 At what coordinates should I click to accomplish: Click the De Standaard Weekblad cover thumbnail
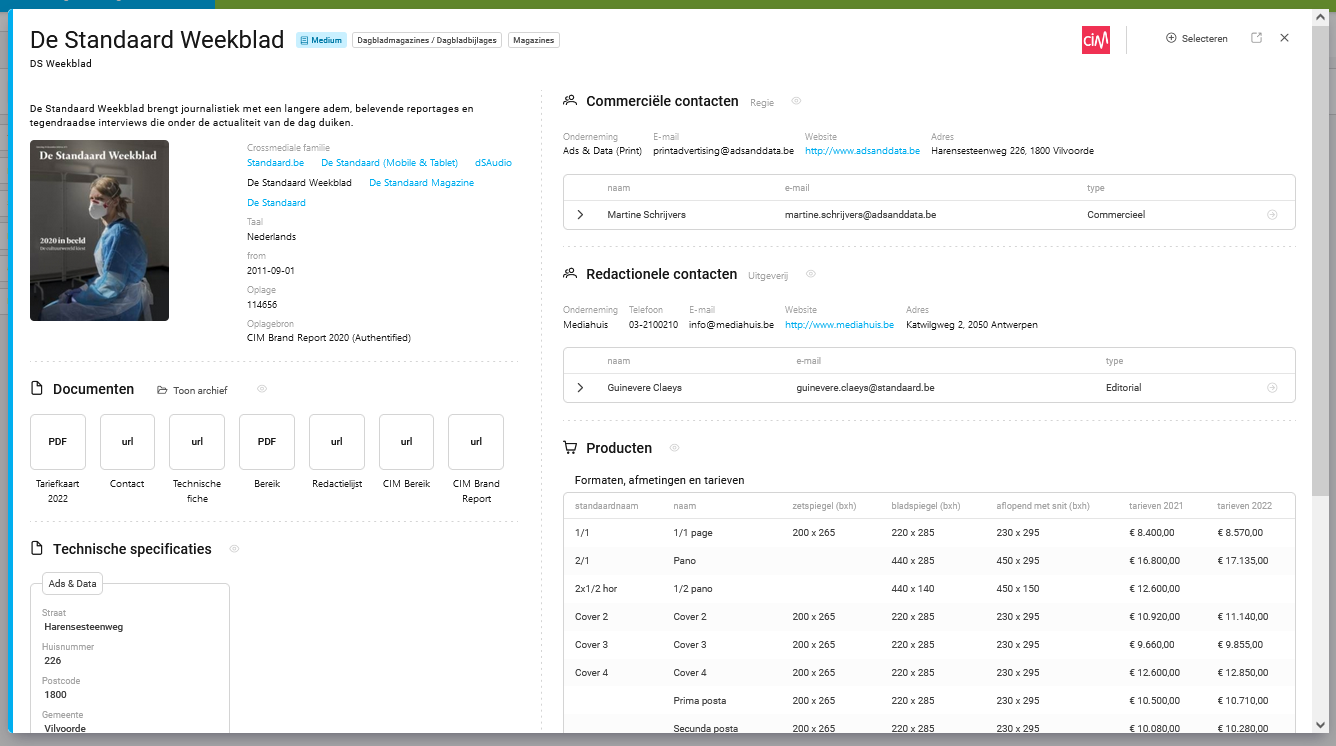click(99, 230)
